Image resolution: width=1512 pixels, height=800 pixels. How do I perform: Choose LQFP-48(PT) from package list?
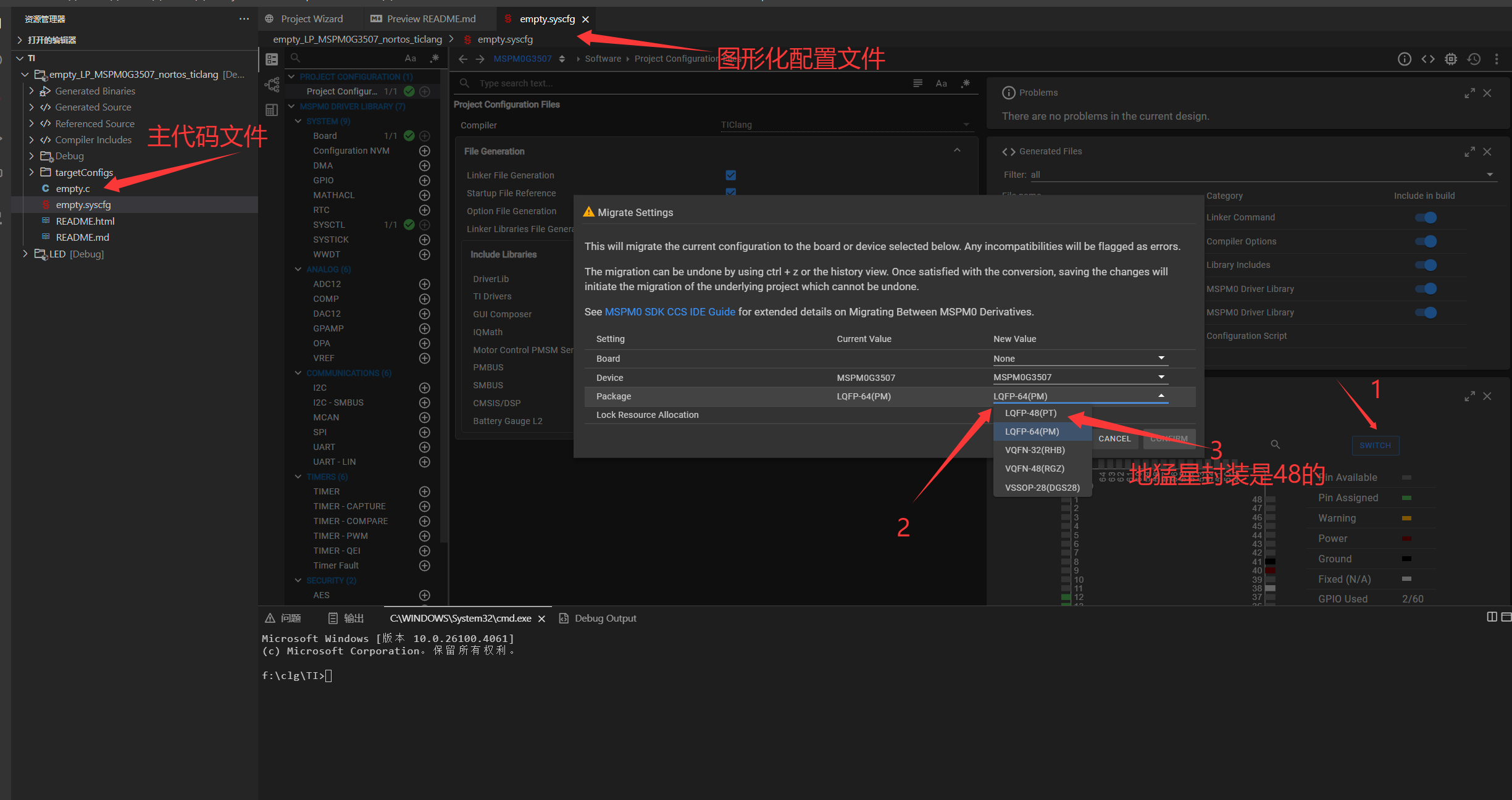tap(1030, 413)
